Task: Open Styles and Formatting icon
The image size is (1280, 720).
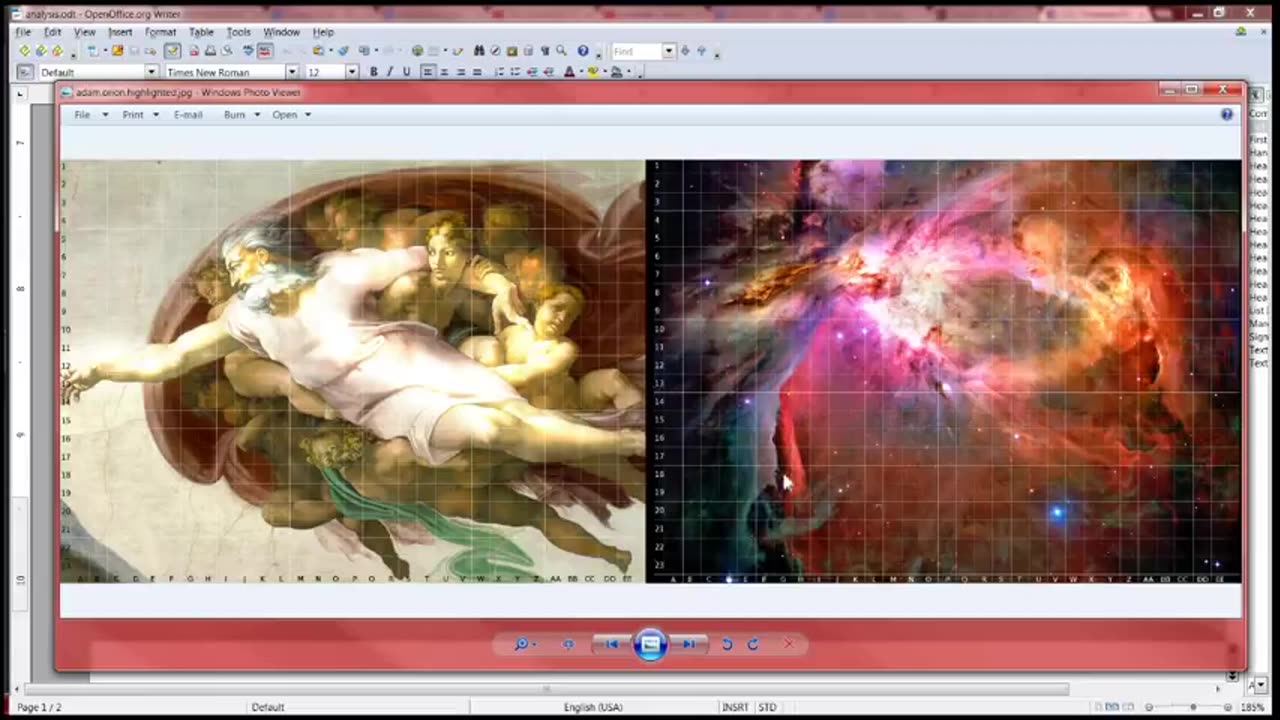Action: [x=25, y=72]
